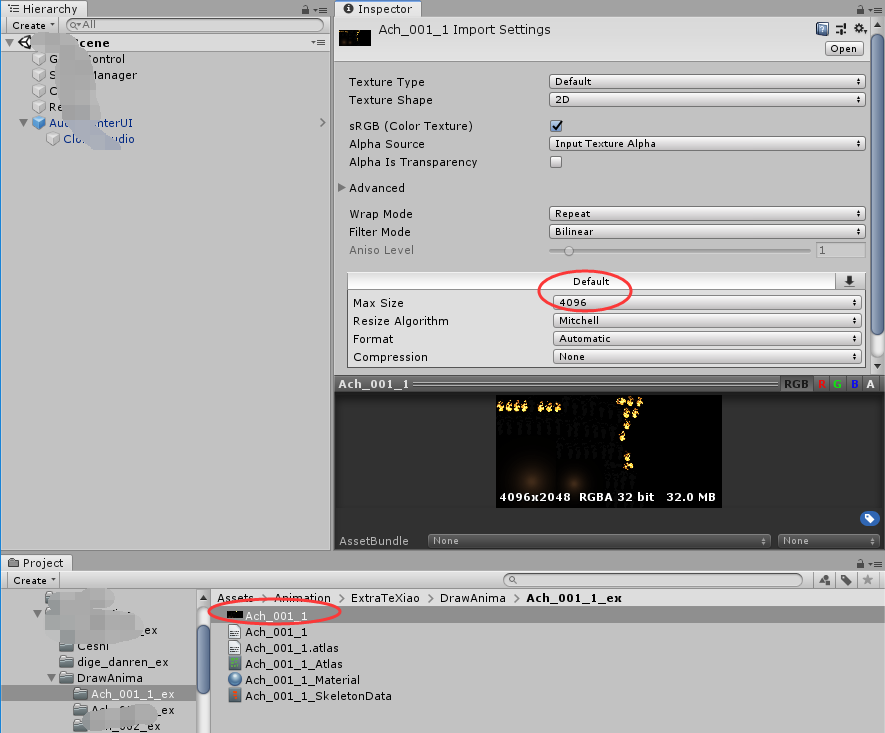Toggle RGB preview channel button
Image resolution: width=885 pixels, height=733 pixels.
tap(796, 384)
